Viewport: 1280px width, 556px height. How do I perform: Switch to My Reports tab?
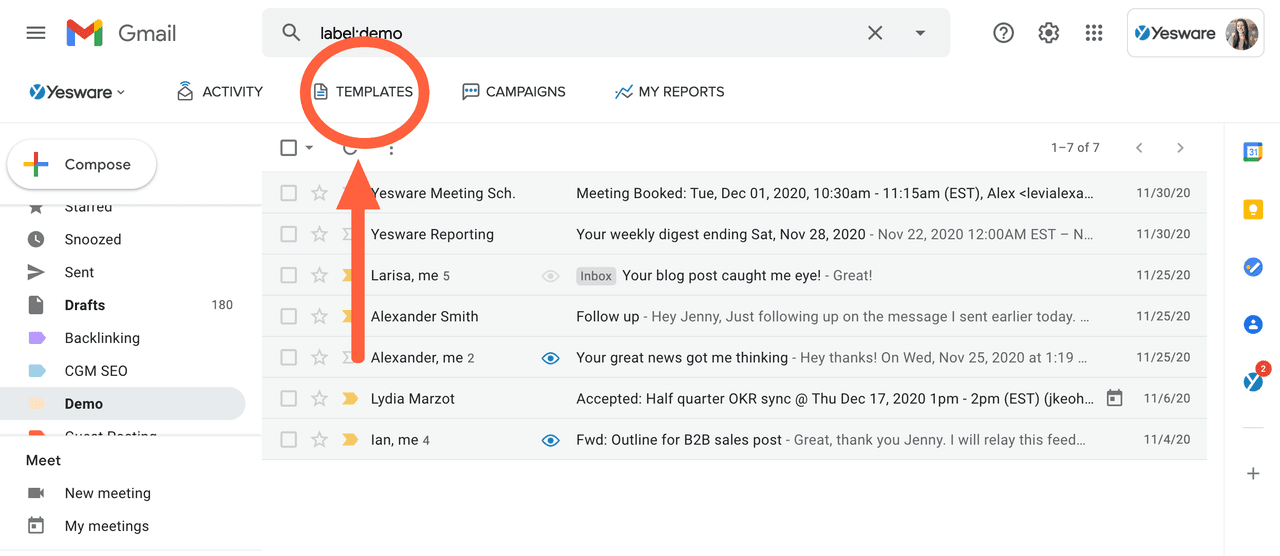pos(669,92)
